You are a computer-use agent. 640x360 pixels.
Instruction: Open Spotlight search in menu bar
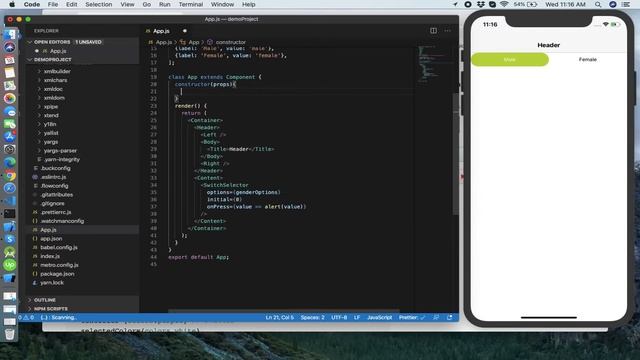pos(598,4)
